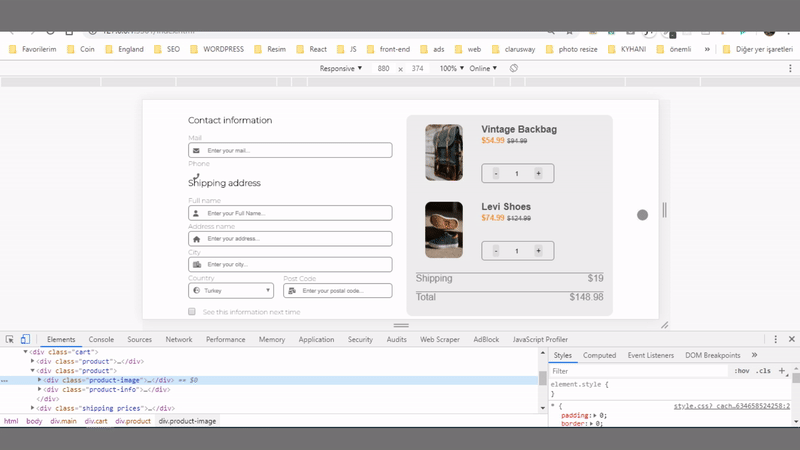Expand the first collapsed product div node
This screenshot has height=450, width=800.
click(x=33, y=361)
